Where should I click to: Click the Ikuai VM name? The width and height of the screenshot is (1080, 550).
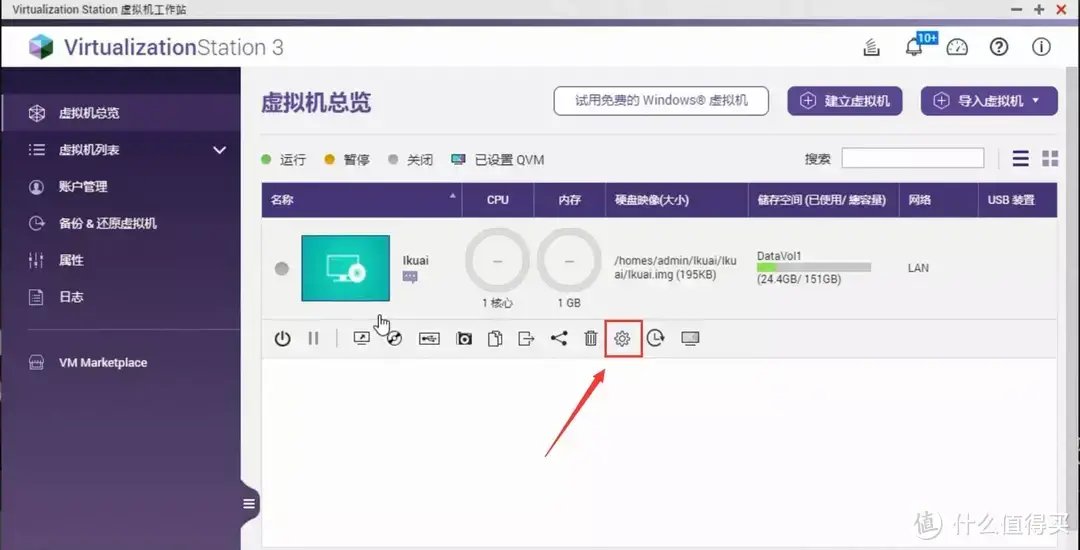coord(416,261)
